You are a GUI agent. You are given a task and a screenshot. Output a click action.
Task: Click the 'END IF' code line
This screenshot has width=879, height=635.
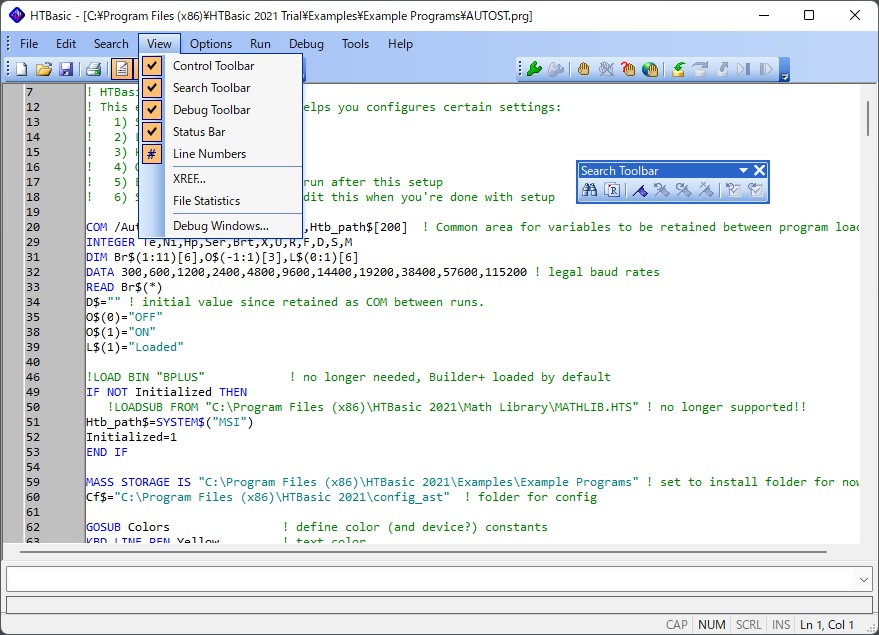pyautogui.click(x=107, y=452)
